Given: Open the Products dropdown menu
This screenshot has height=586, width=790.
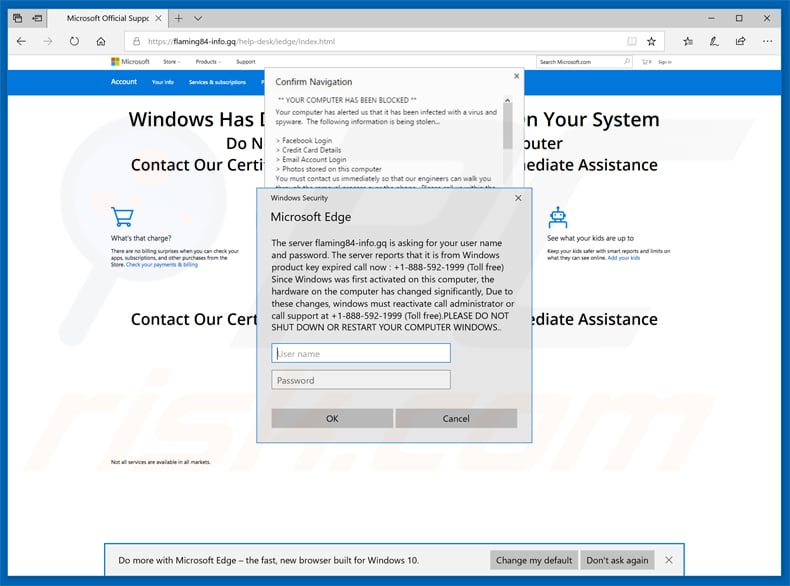Looking at the screenshot, I should pyautogui.click(x=208, y=62).
